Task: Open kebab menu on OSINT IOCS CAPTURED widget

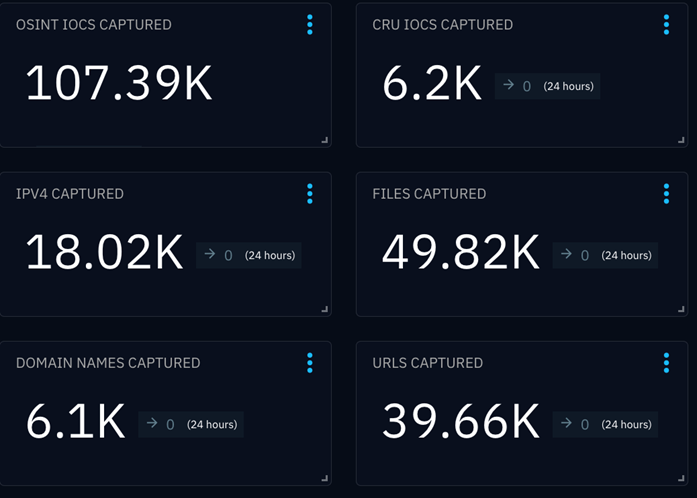Action: (310, 25)
